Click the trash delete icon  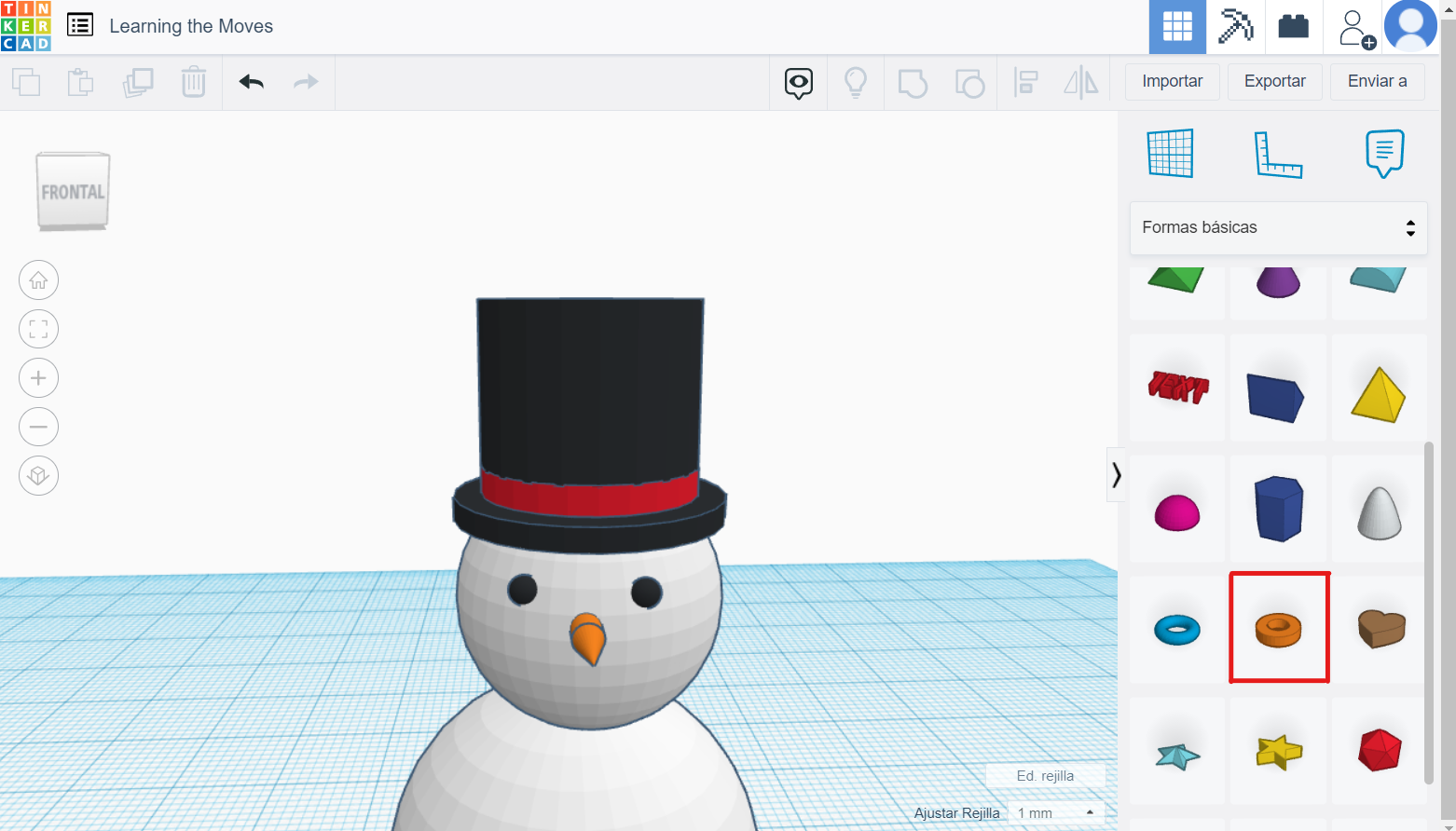pyautogui.click(x=194, y=82)
